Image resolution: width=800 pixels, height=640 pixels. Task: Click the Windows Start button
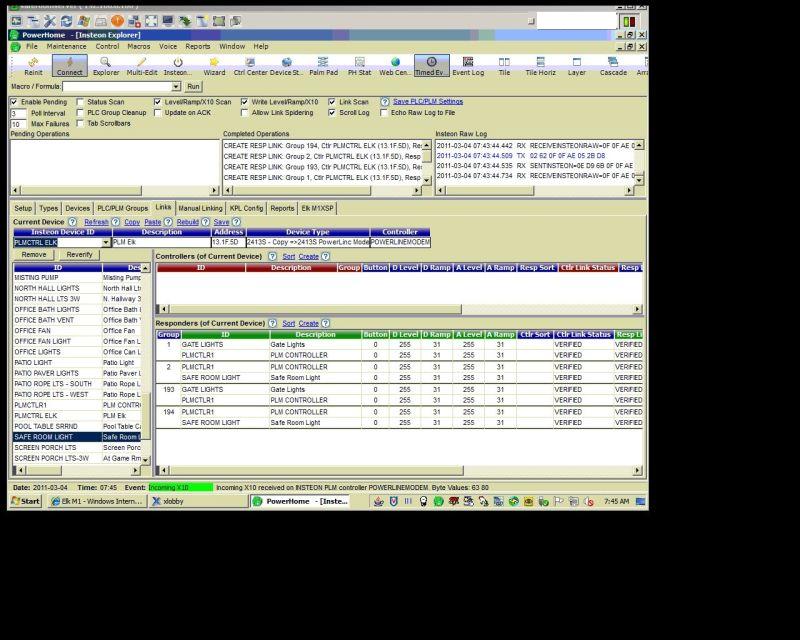click(26, 501)
